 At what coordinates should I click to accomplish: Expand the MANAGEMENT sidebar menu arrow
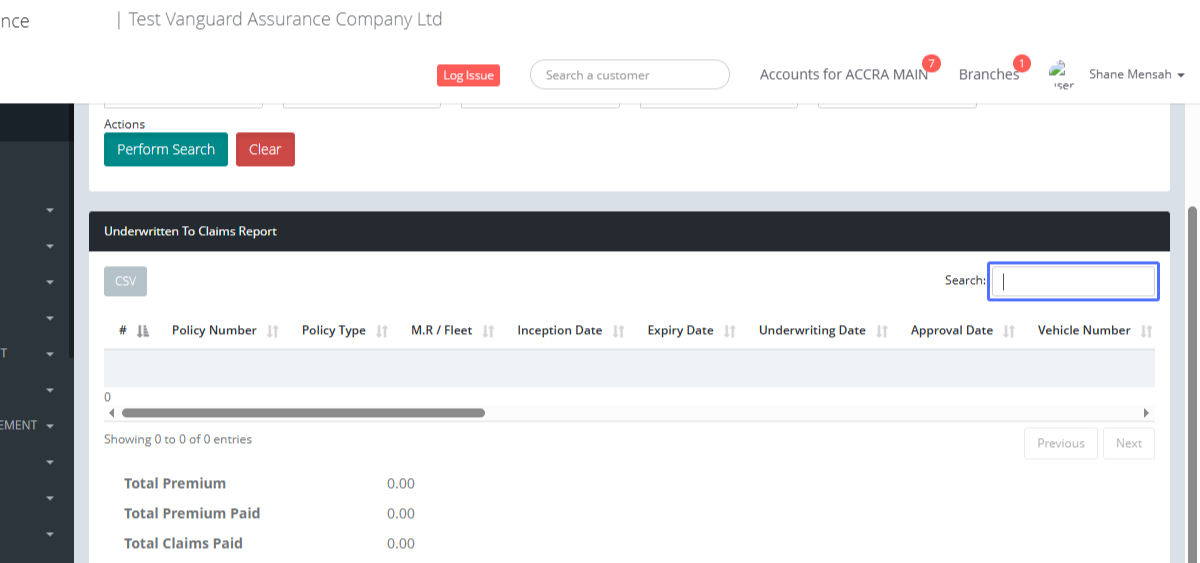coord(50,426)
